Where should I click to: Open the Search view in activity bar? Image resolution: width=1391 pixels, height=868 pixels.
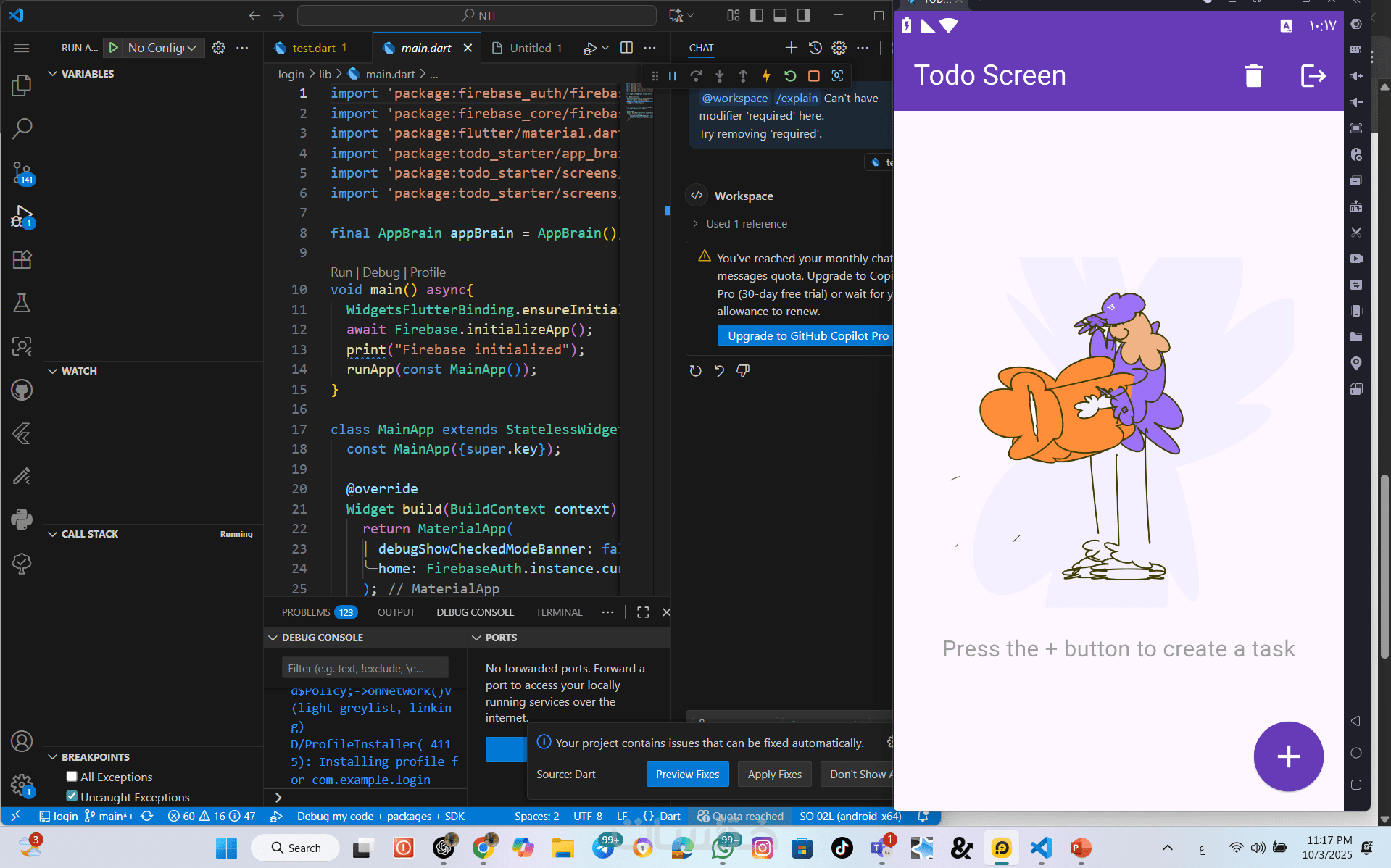pyautogui.click(x=22, y=129)
